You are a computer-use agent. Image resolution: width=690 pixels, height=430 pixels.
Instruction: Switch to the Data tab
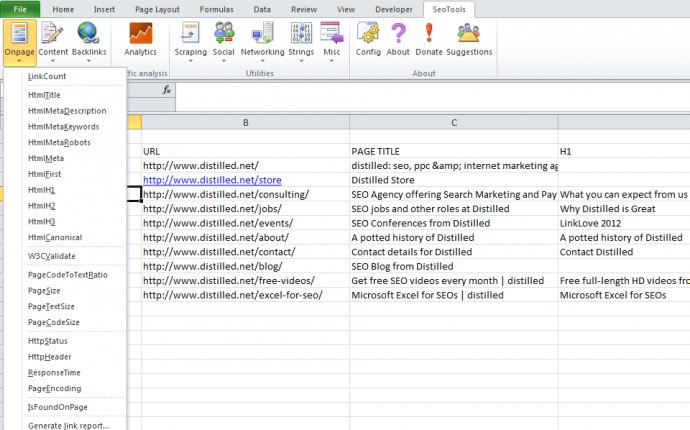point(262,9)
